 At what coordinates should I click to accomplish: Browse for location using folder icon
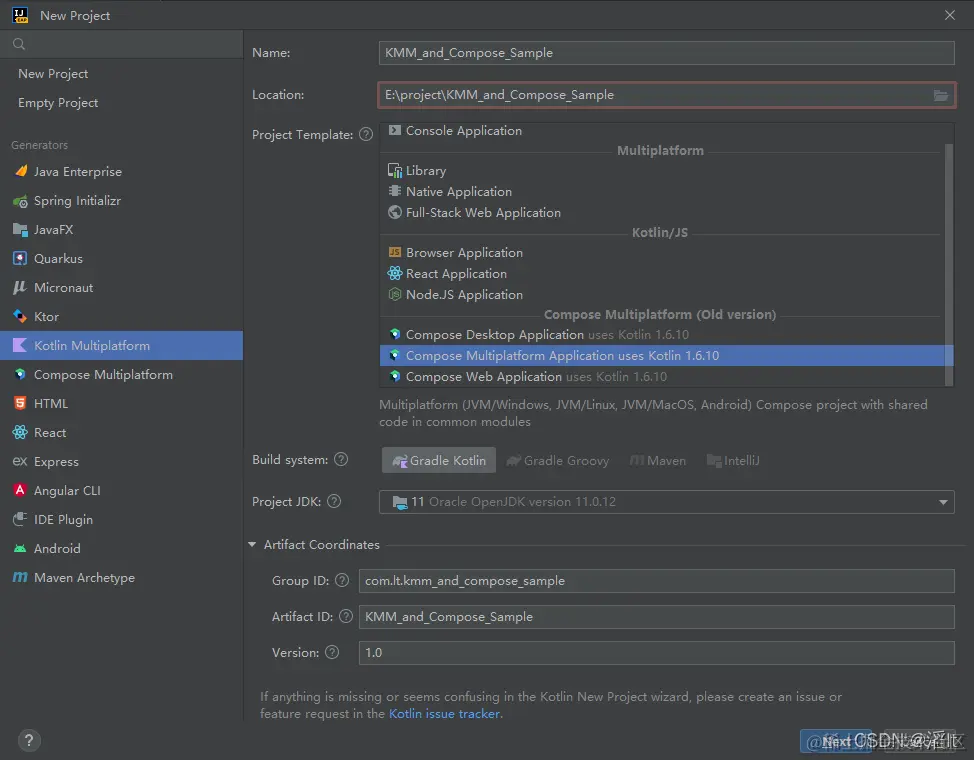(x=940, y=95)
